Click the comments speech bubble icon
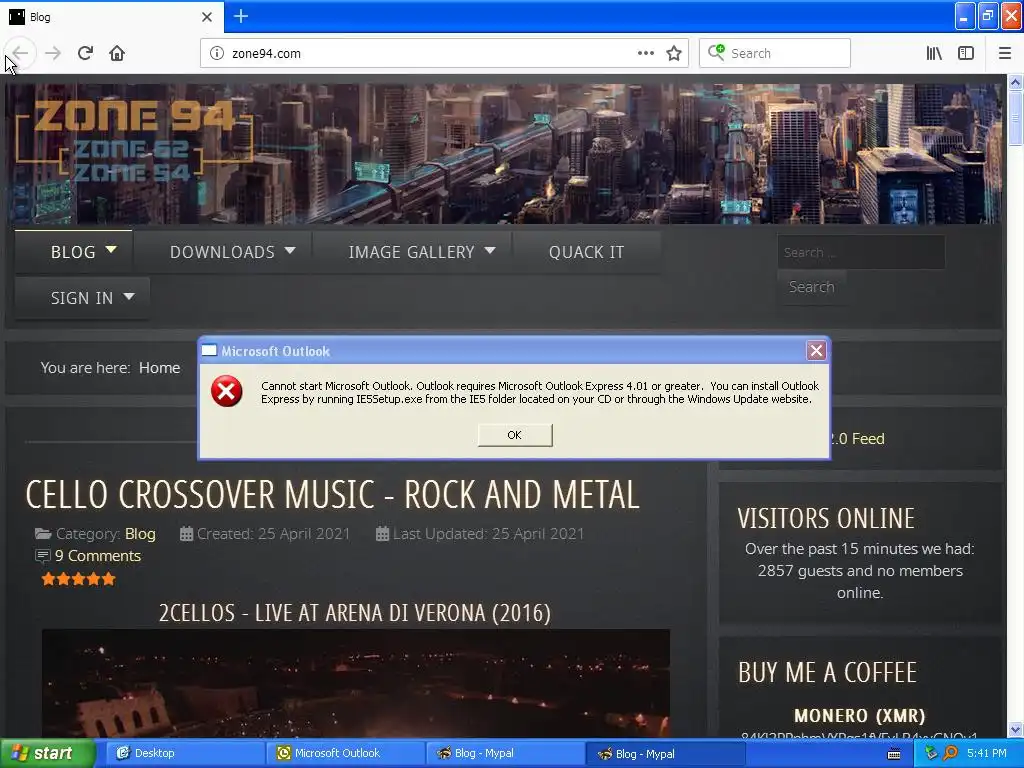1024x768 pixels. click(42, 556)
